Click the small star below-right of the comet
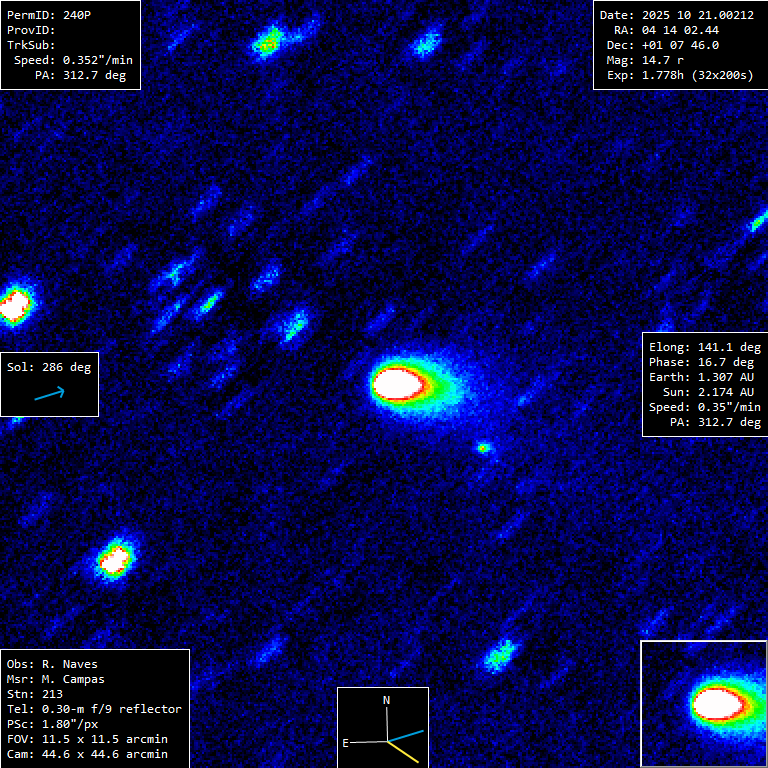Image resolution: width=768 pixels, height=768 pixels. pos(483,448)
